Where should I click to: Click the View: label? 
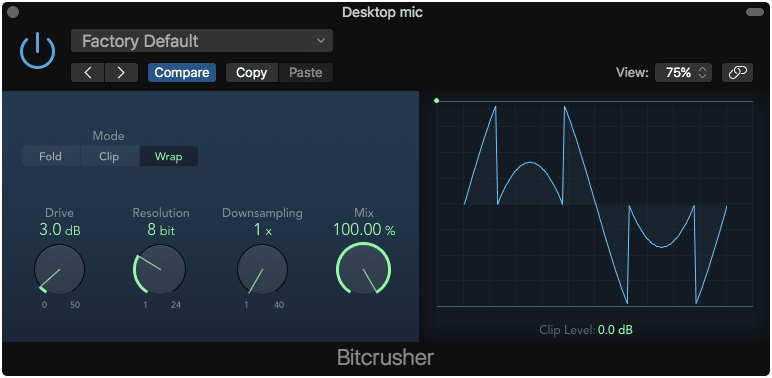[x=632, y=73]
